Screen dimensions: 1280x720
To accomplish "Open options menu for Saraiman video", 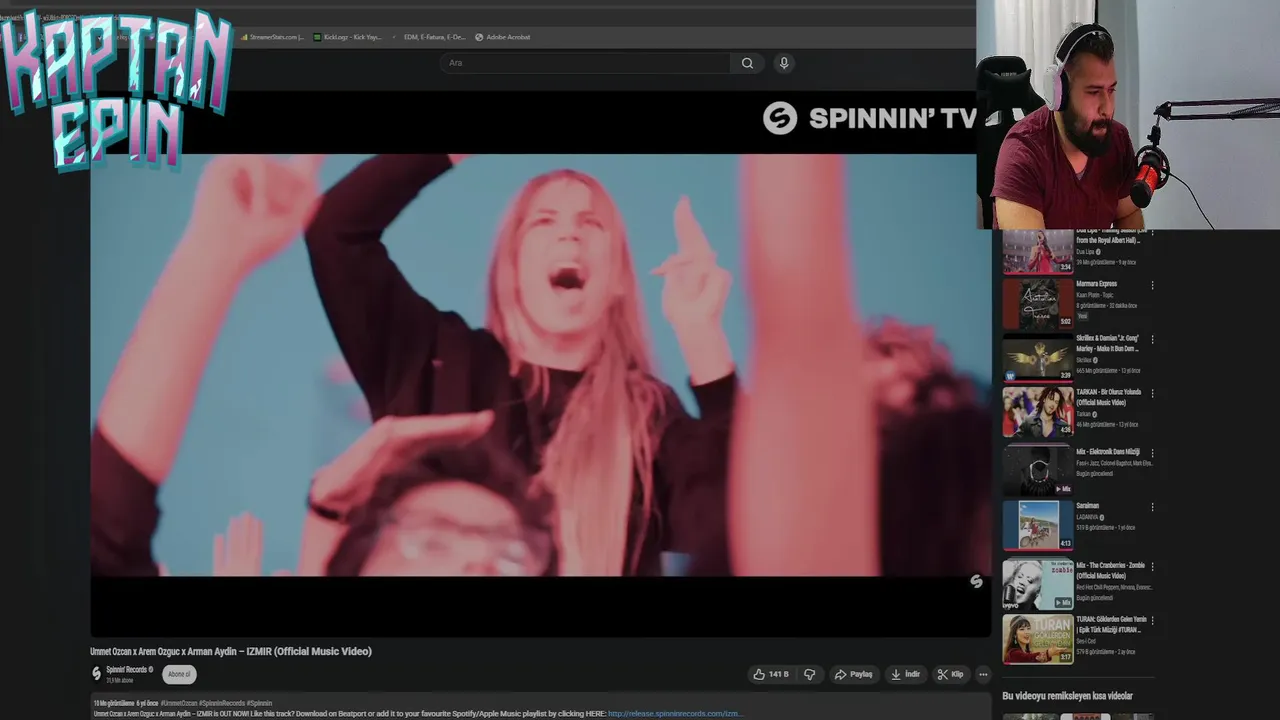I will click(1152, 507).
